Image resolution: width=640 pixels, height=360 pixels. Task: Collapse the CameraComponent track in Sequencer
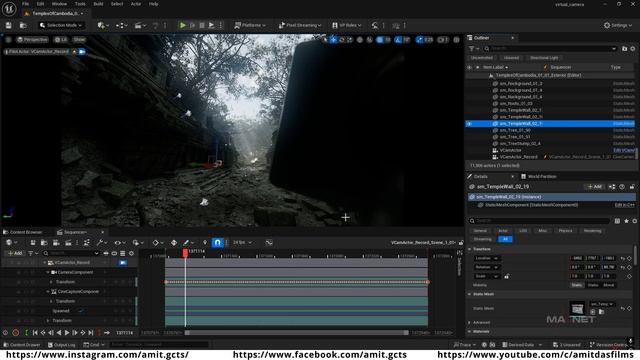(x=48, y=272)
